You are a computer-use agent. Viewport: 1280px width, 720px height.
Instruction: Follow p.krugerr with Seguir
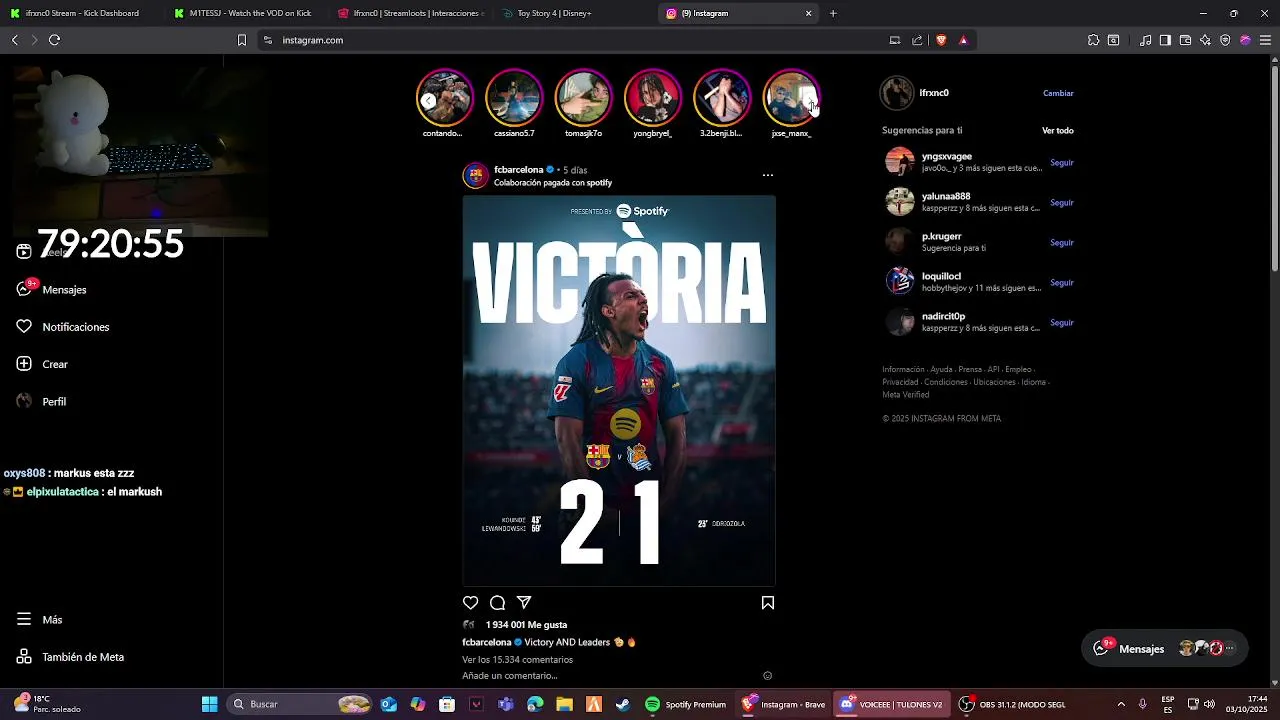1061,242
